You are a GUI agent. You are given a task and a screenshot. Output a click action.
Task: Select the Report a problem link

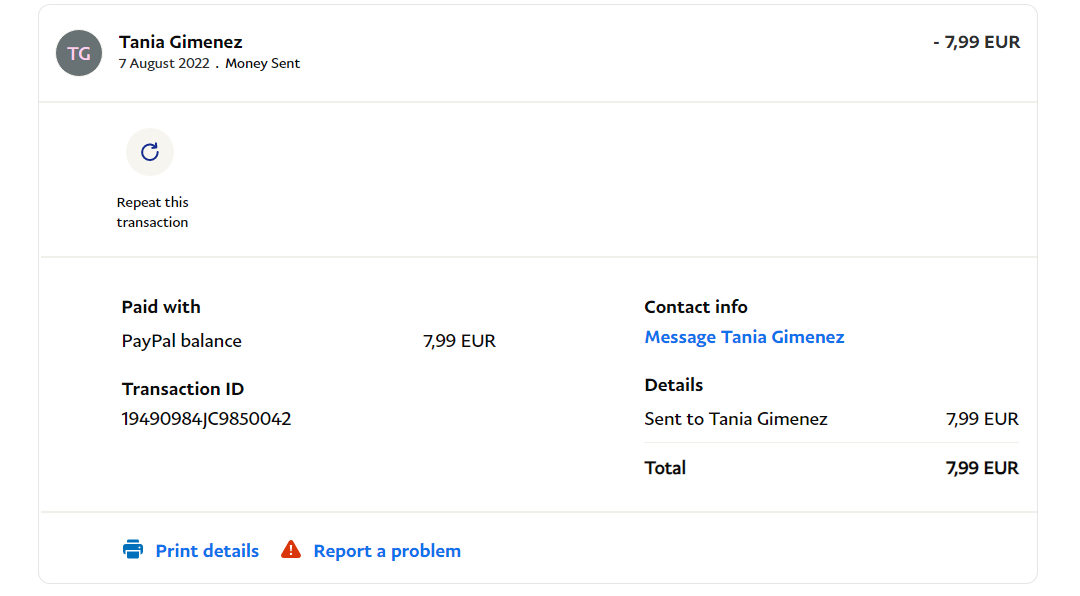387,551
